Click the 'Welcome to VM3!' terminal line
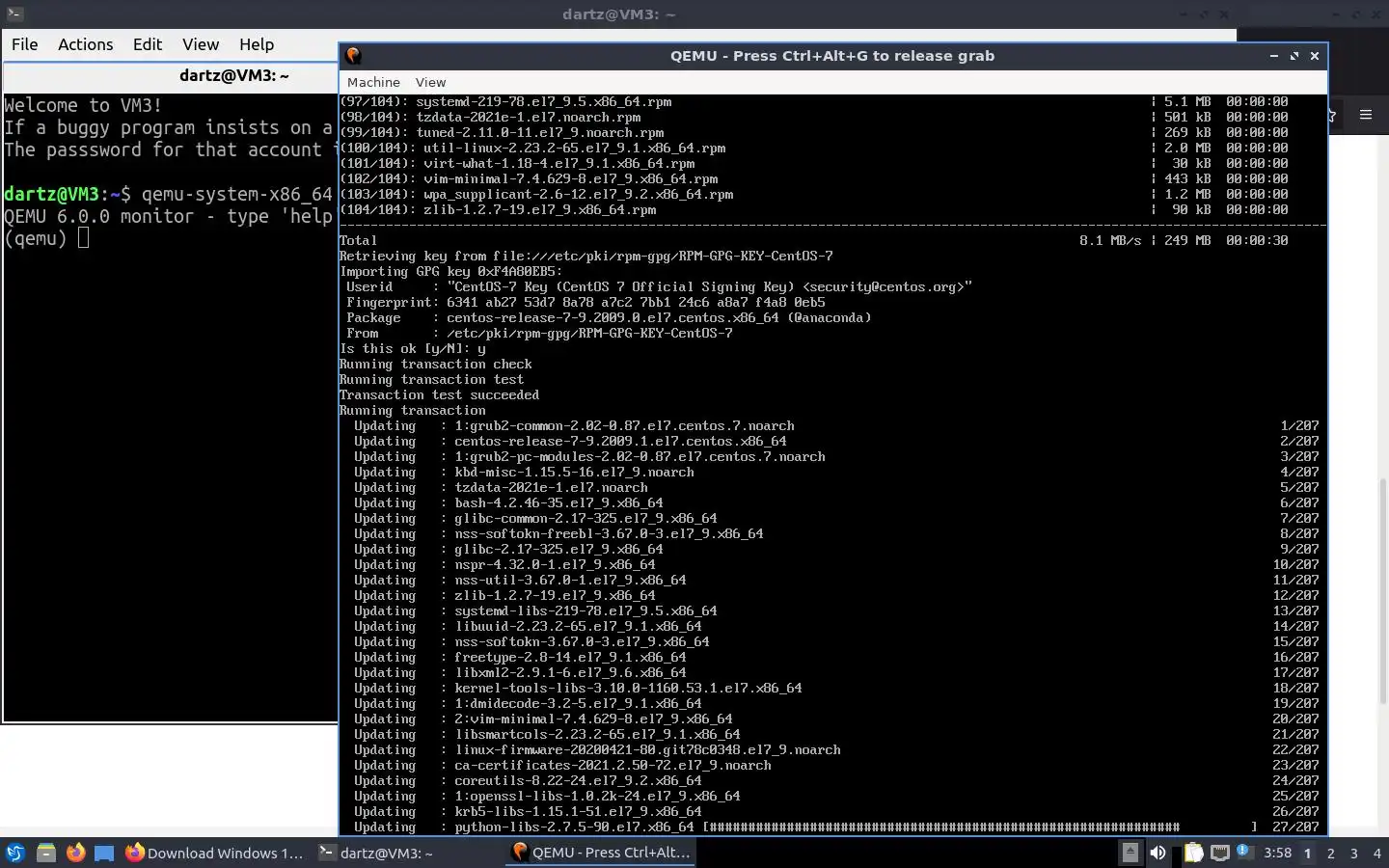This screenshot has width=1389, height=868. [x=83, y=105]
